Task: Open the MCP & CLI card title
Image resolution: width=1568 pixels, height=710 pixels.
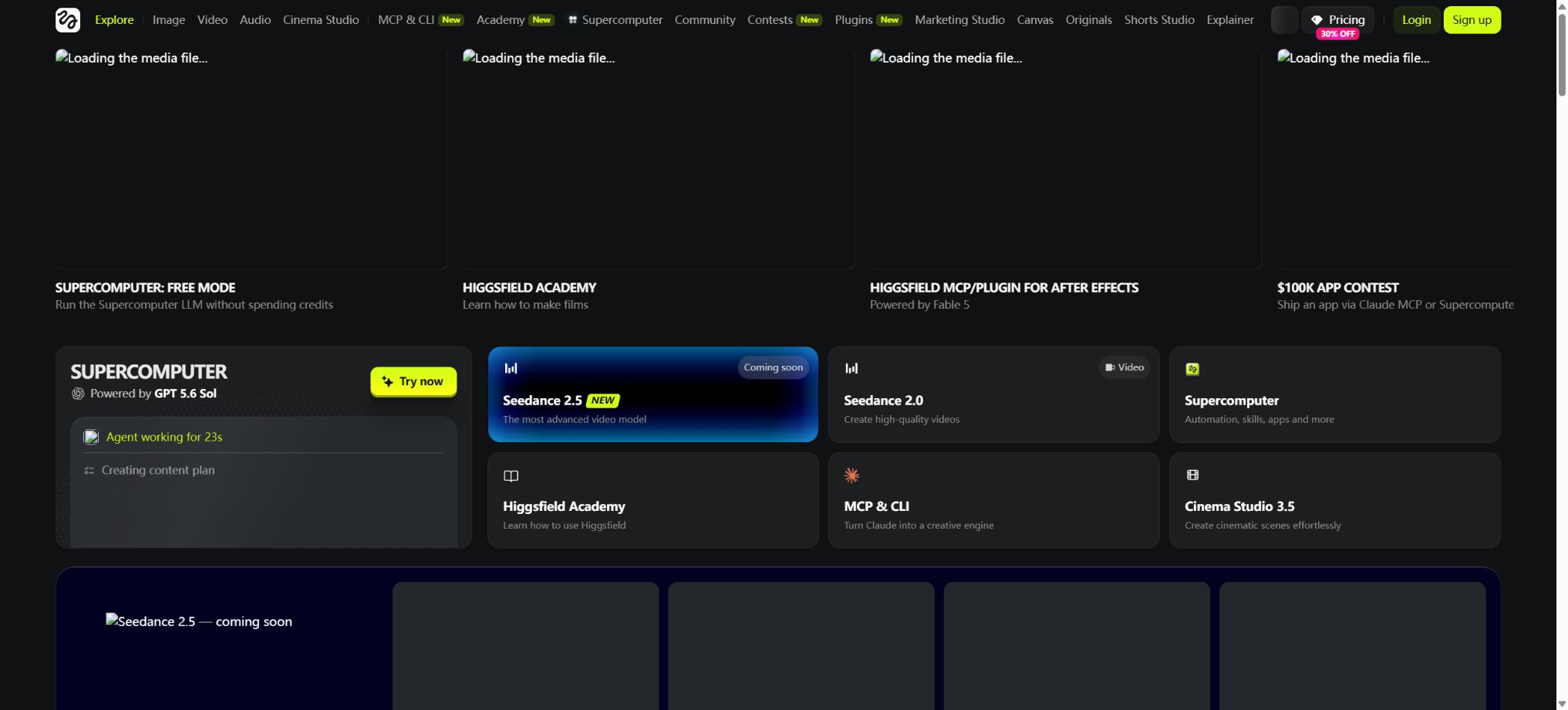Action: pos(876,506)
